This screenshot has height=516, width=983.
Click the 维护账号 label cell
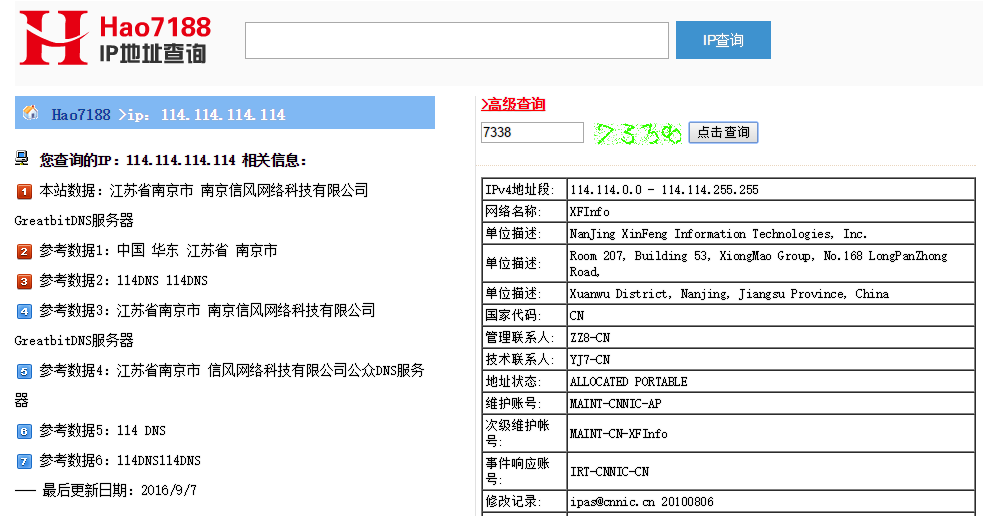(524, 403)
